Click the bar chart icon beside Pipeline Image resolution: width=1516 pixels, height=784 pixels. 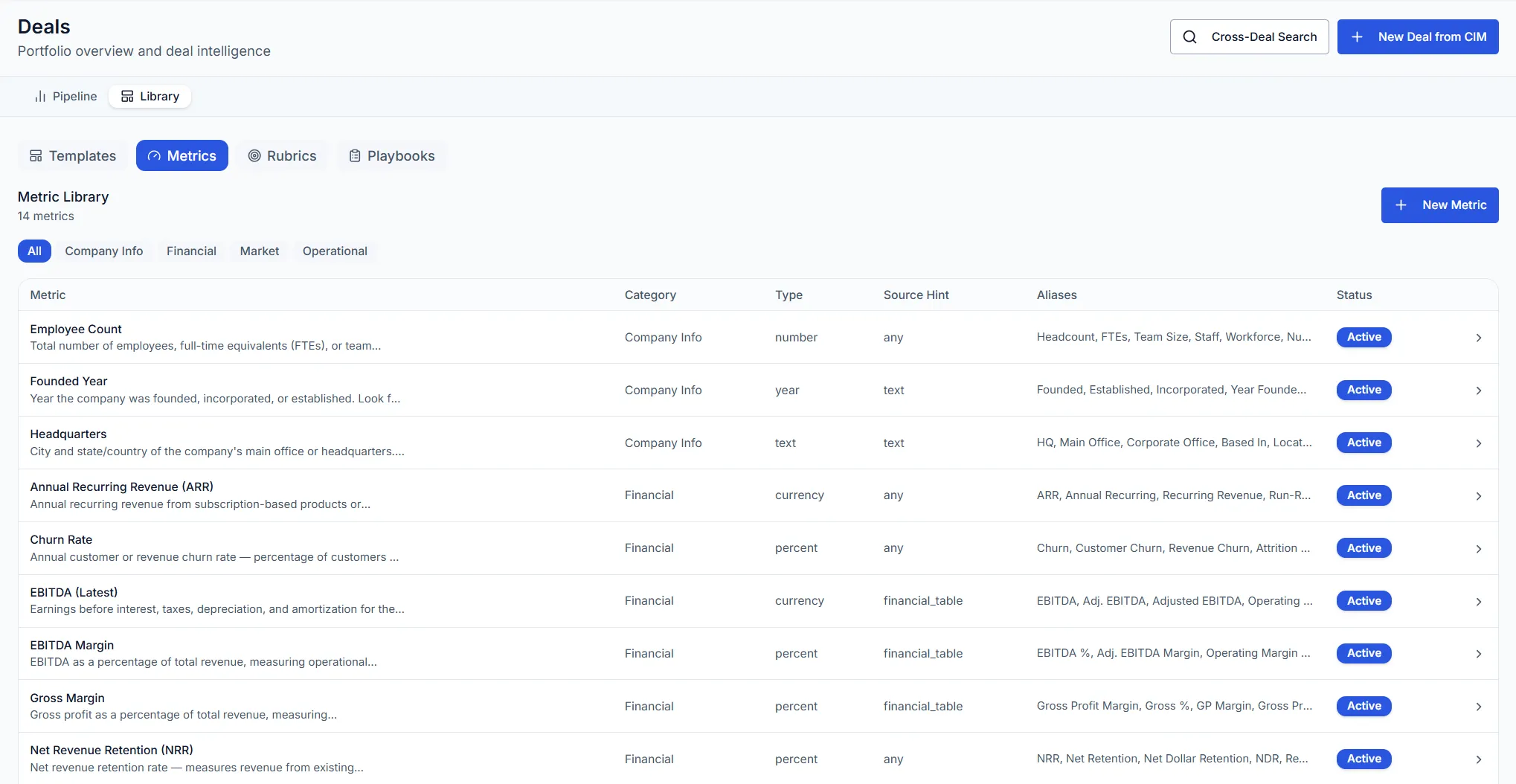click(40, 97)
